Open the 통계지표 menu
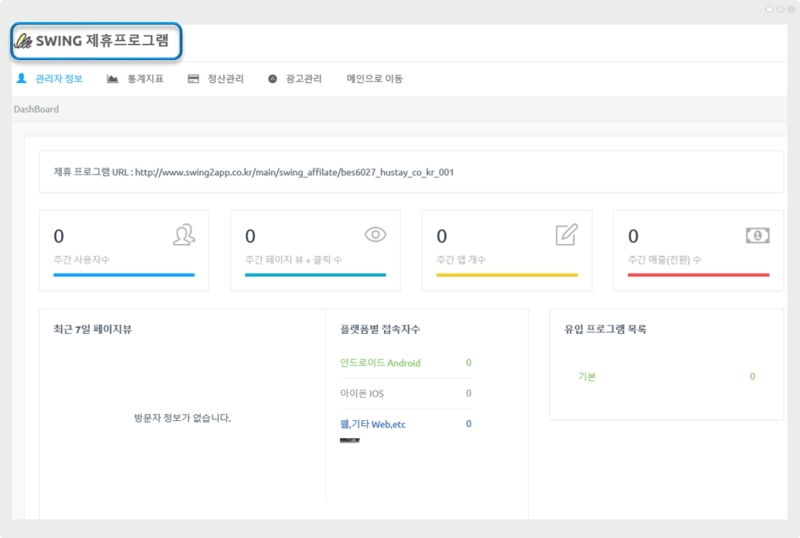This screenshot has height=538, width=800. click(x=145, y=78)
